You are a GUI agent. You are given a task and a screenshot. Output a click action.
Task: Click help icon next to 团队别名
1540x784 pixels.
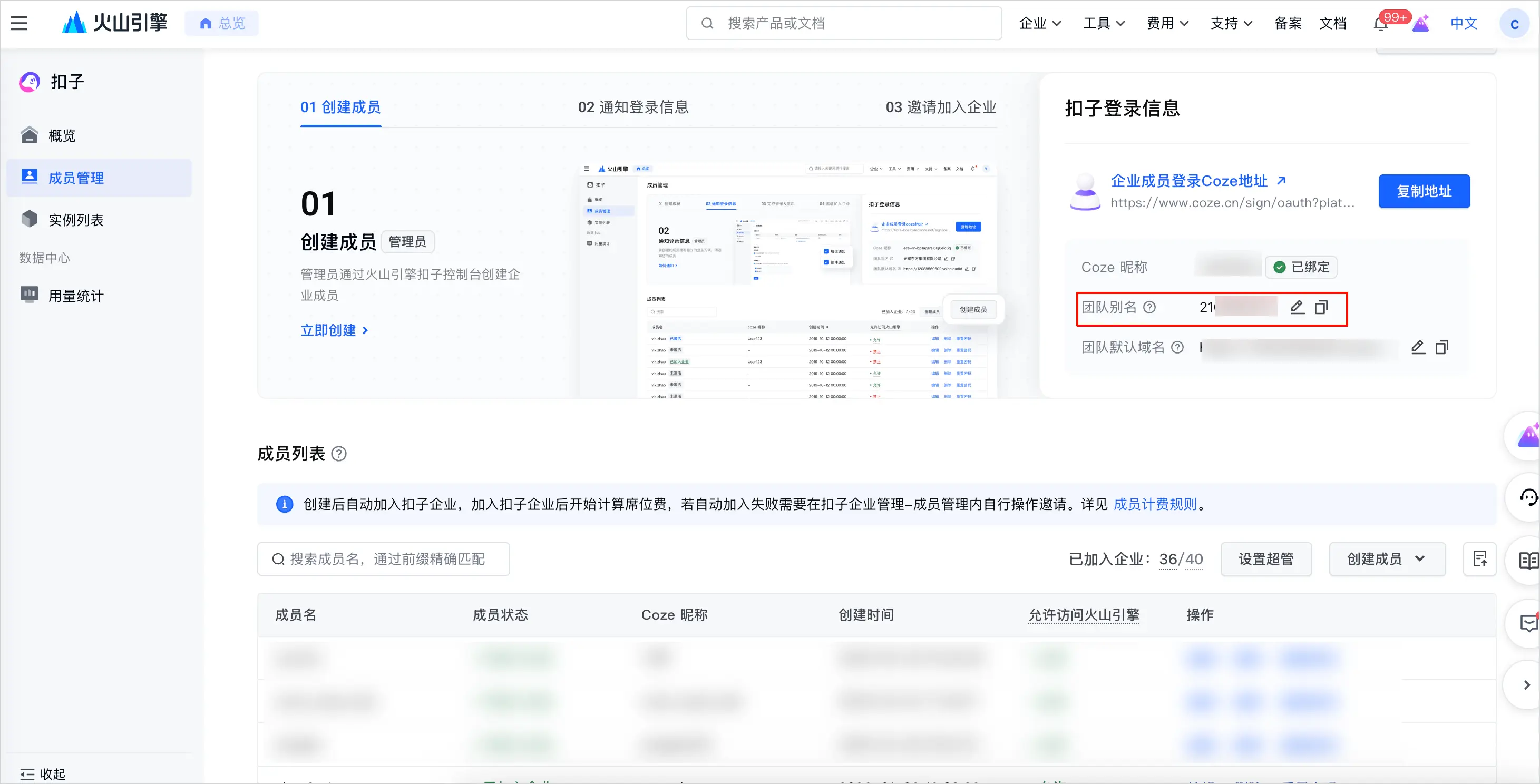point(1149,307)
